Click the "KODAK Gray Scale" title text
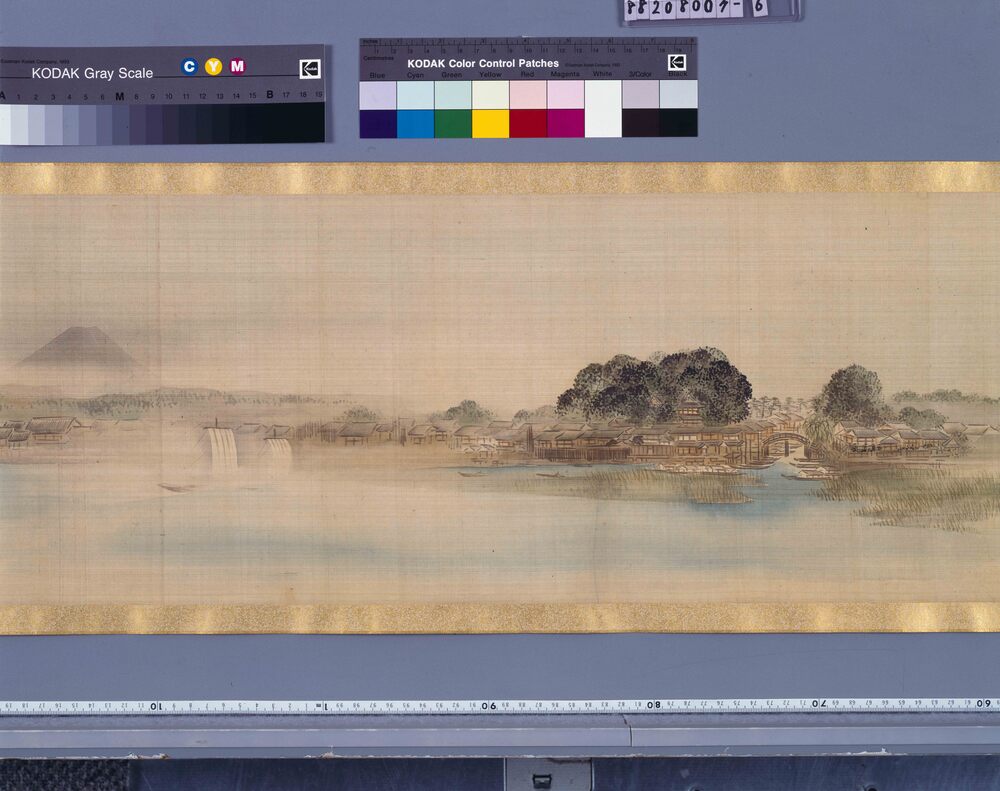The width and height of the screenshot is (1000, 791). point(92,73)
